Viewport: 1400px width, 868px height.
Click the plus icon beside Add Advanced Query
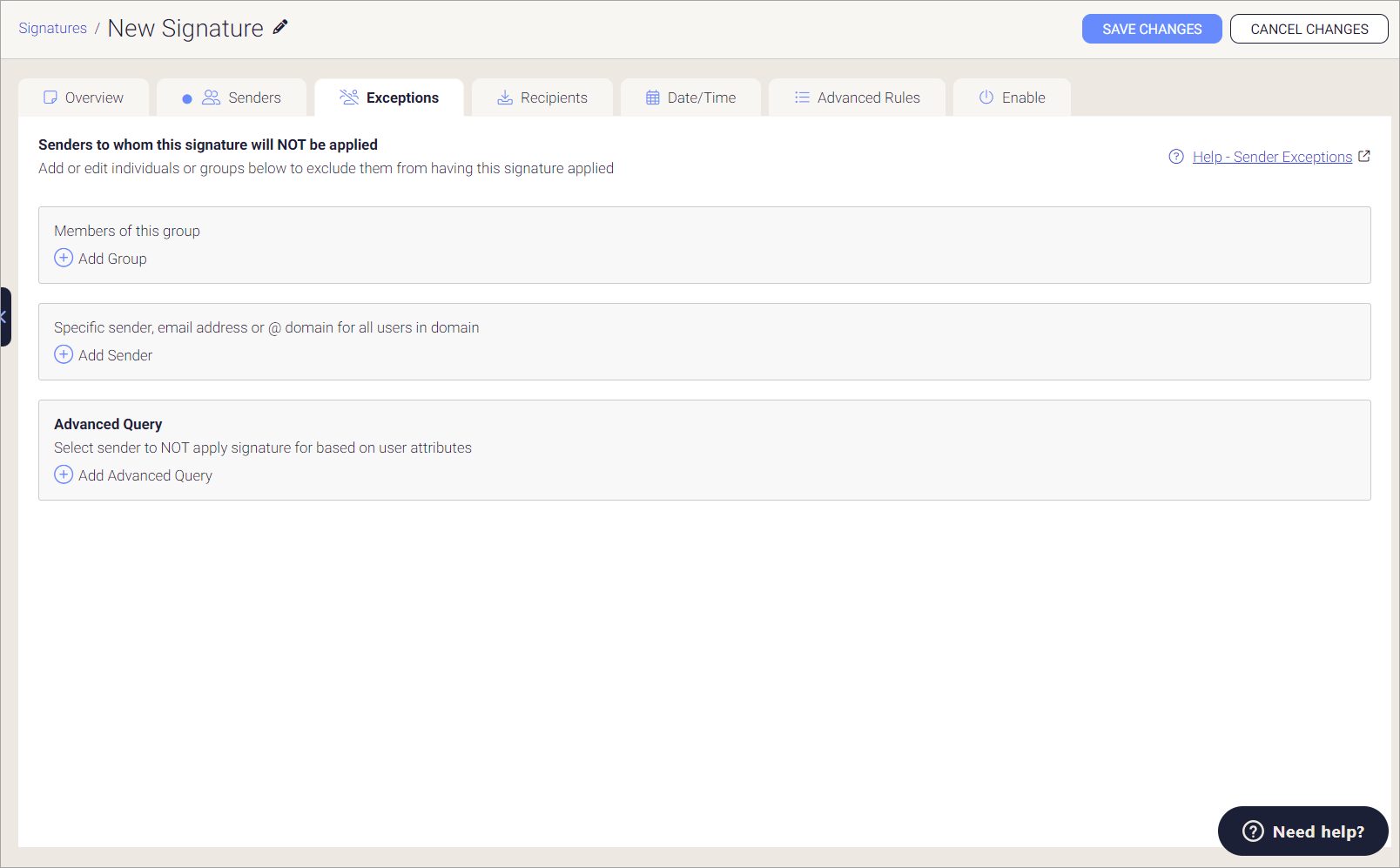tap(63, 474)
